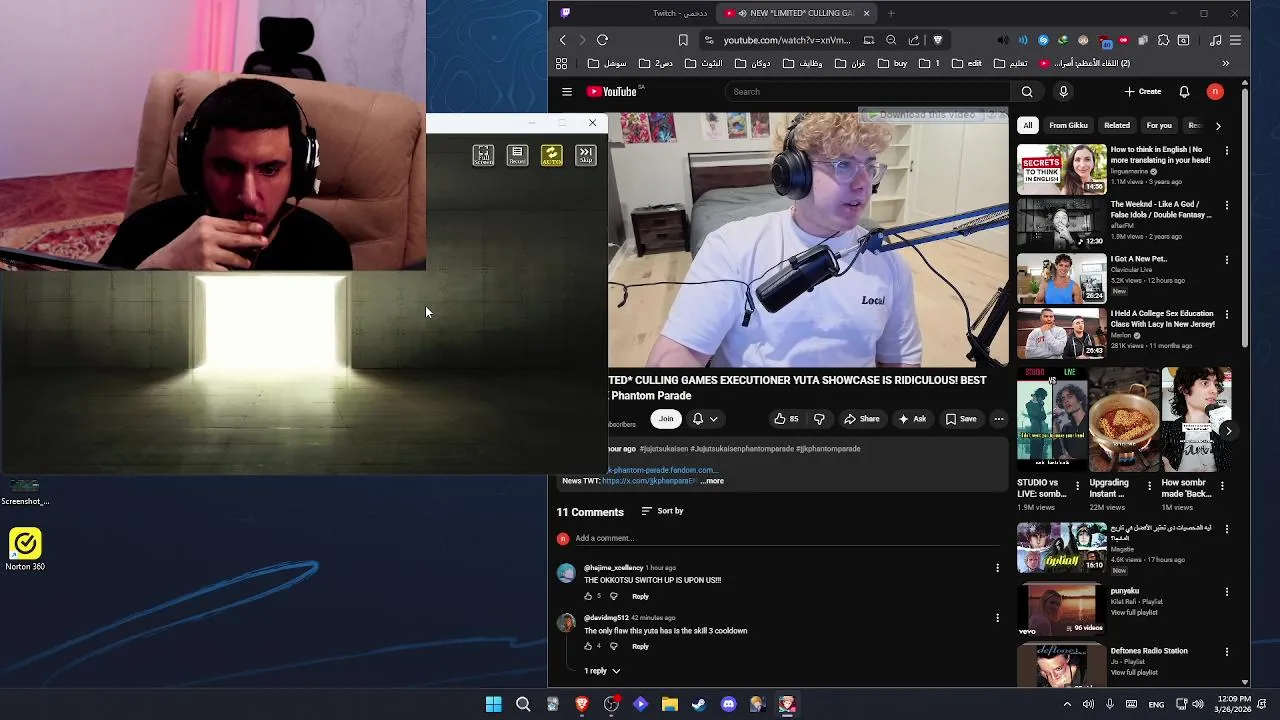Go to YouTube home logo
Viewport: 1280px width, 720px height.
pyautogui.click(x=612, y=92)
